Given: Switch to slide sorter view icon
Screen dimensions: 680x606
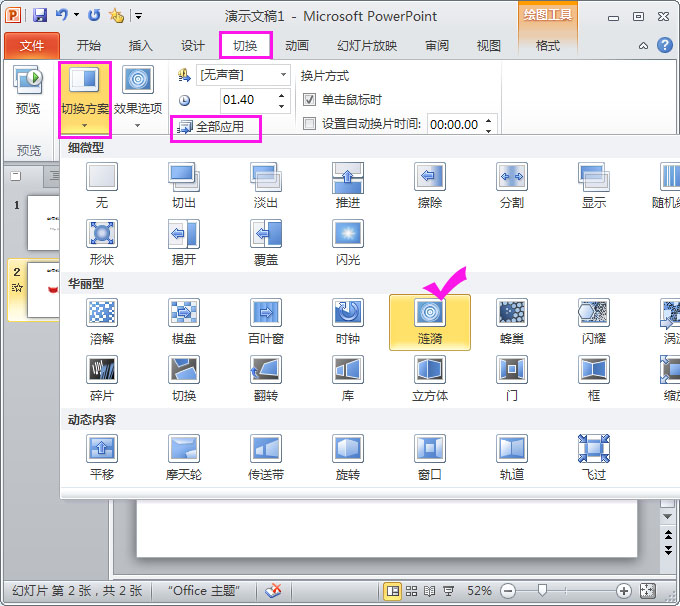Looking at the screenshot, I should [411, 590].
